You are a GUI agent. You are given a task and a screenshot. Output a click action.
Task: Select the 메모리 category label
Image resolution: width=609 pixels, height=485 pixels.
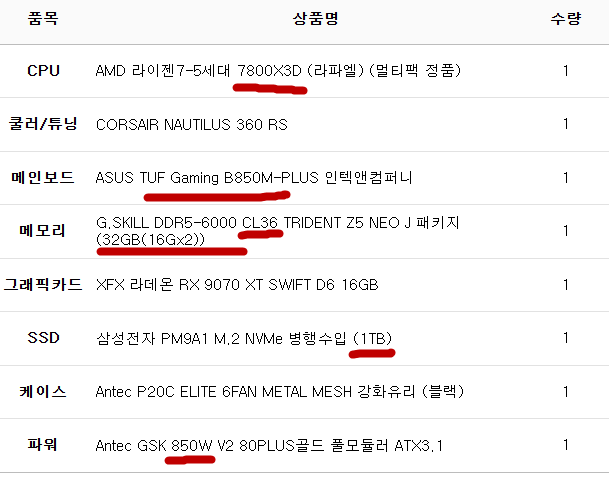(43, 231)
